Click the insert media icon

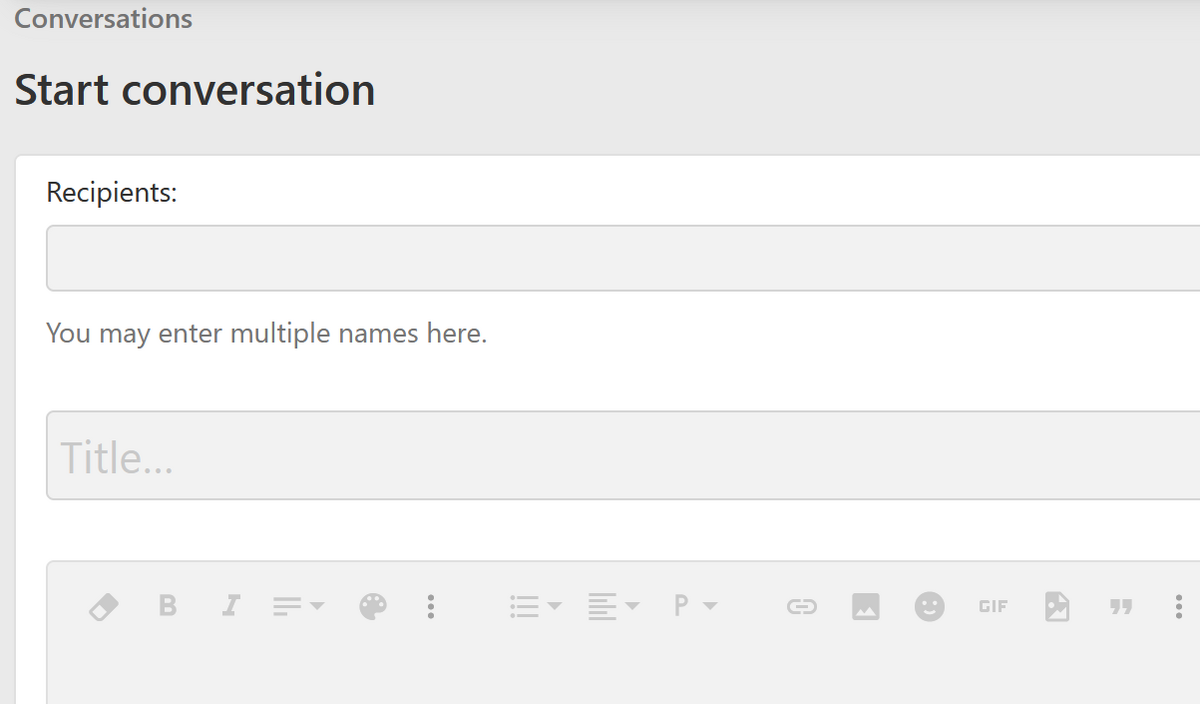click(1057, 606)
